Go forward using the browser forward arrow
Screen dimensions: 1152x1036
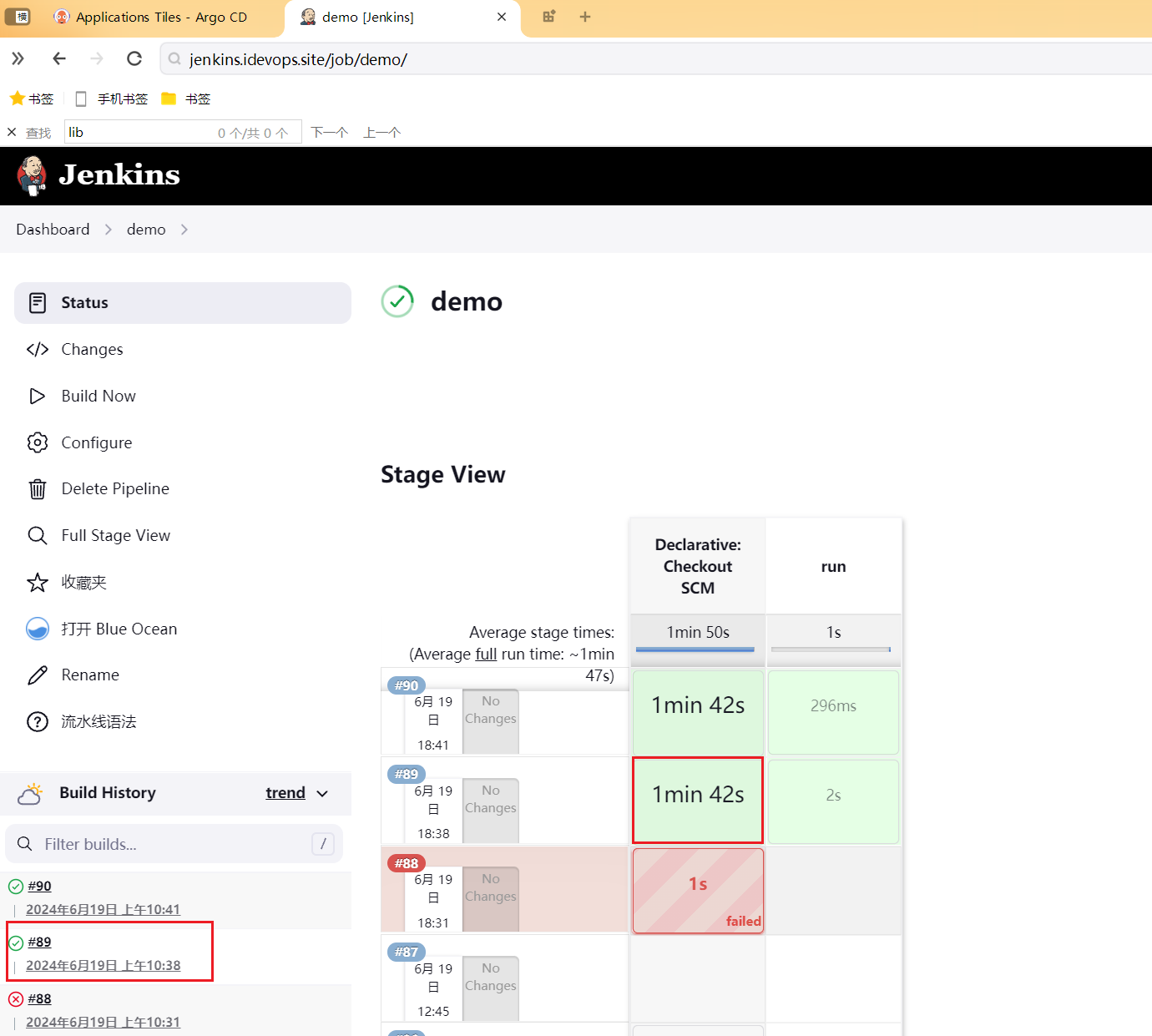pyautogui.click(x=97, y=58)
